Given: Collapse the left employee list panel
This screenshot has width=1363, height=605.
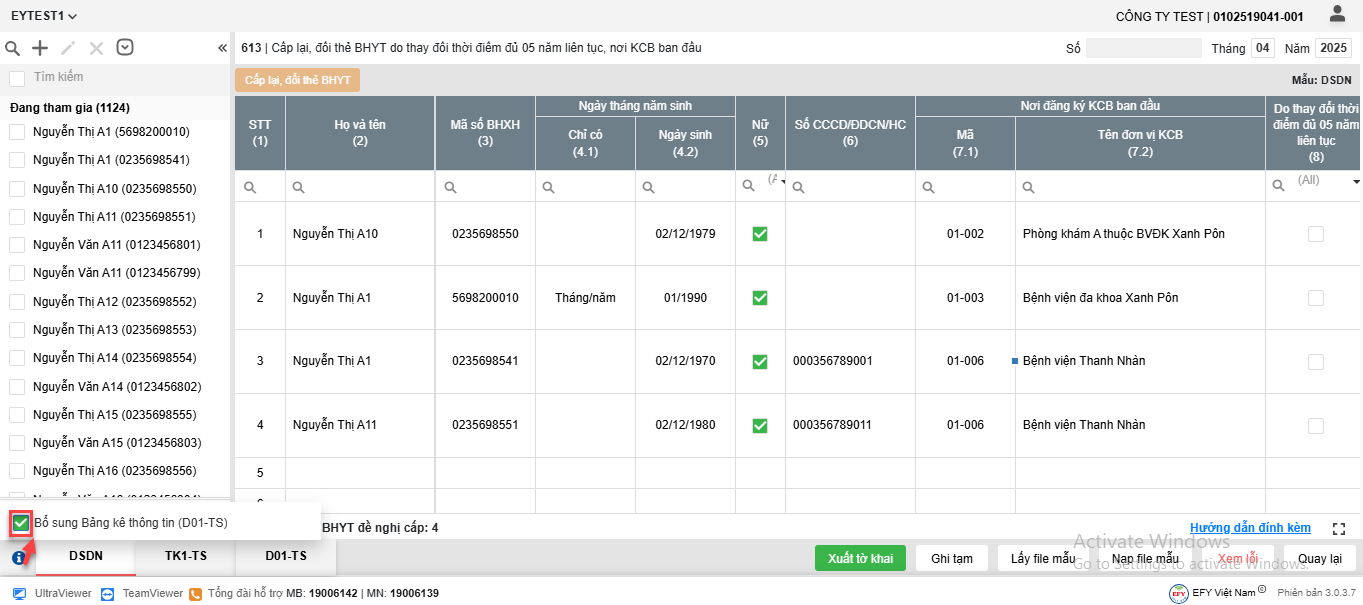Looking at the screenshot, I should click(x=222, y=48).
